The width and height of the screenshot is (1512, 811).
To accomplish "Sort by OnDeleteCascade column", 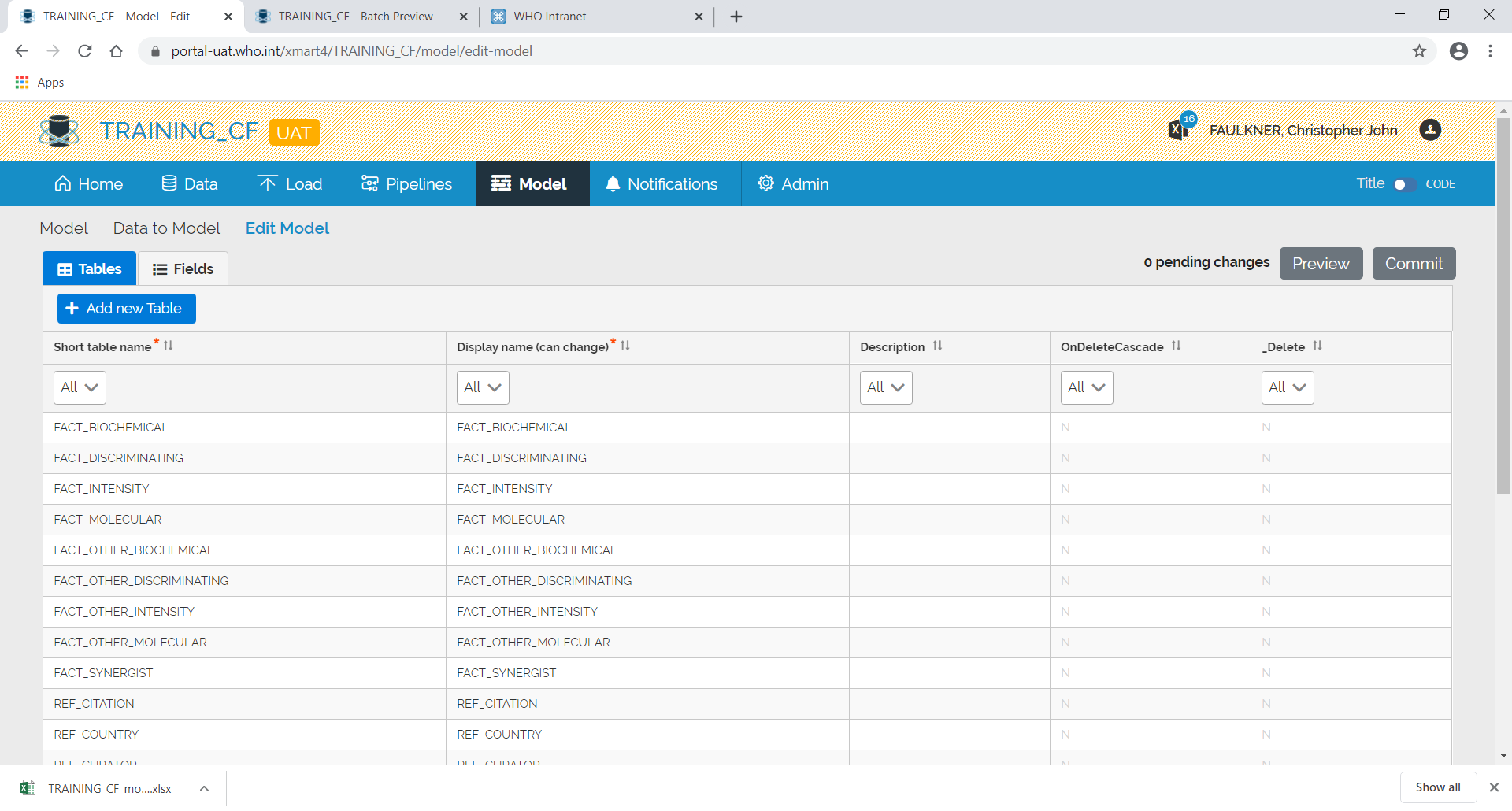I will click(x=1176, y=346).
